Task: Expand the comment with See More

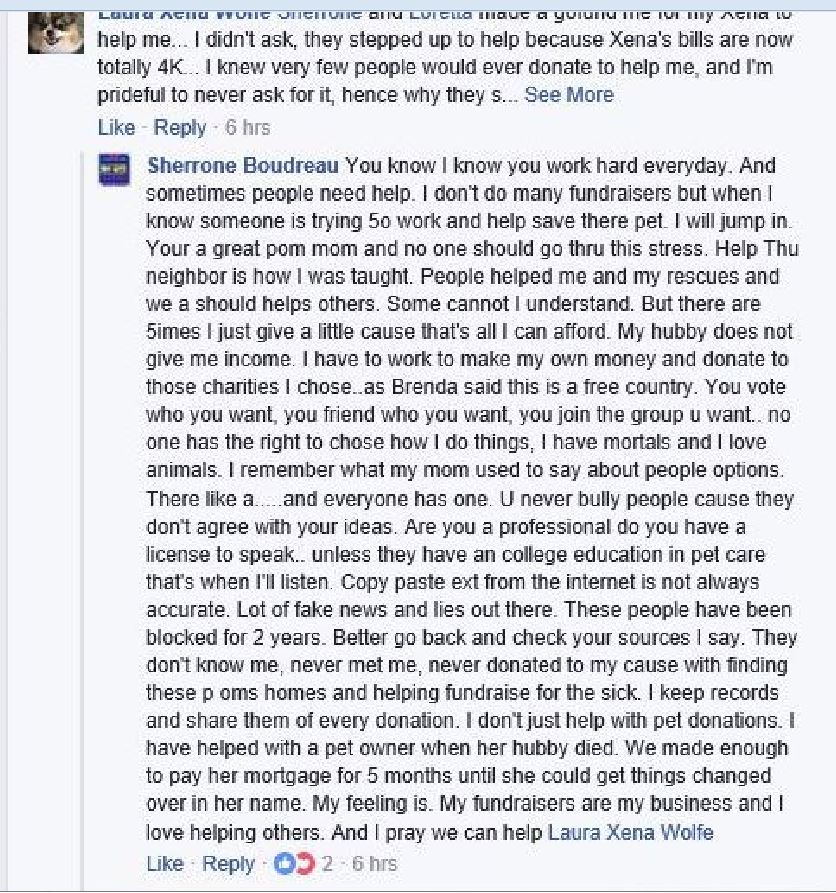Action: click(x=569, y=95)
